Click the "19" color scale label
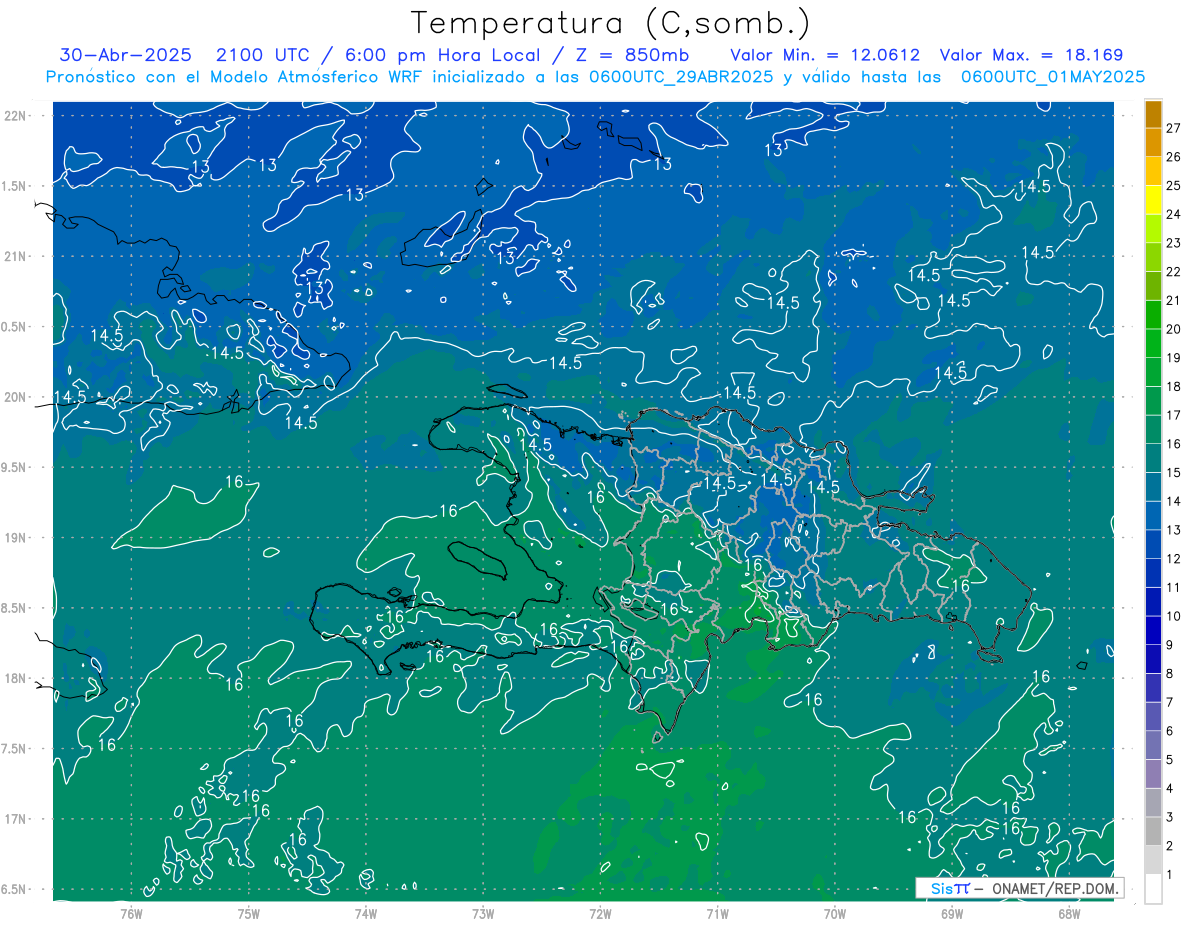1200x927 pixels. 1173,358
